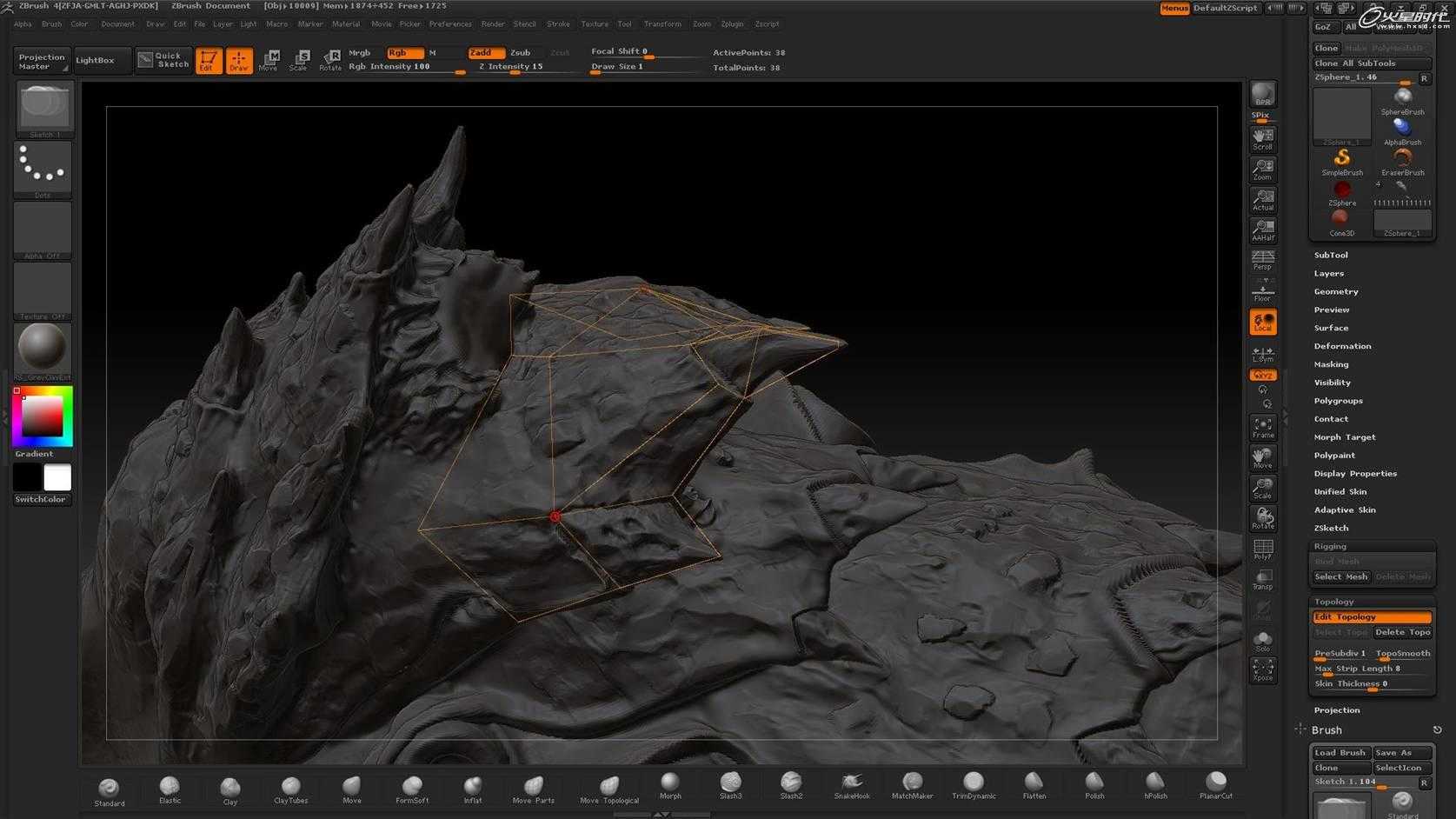
Task: Expand the SubTool palette section
Action: click(1331, 256)
